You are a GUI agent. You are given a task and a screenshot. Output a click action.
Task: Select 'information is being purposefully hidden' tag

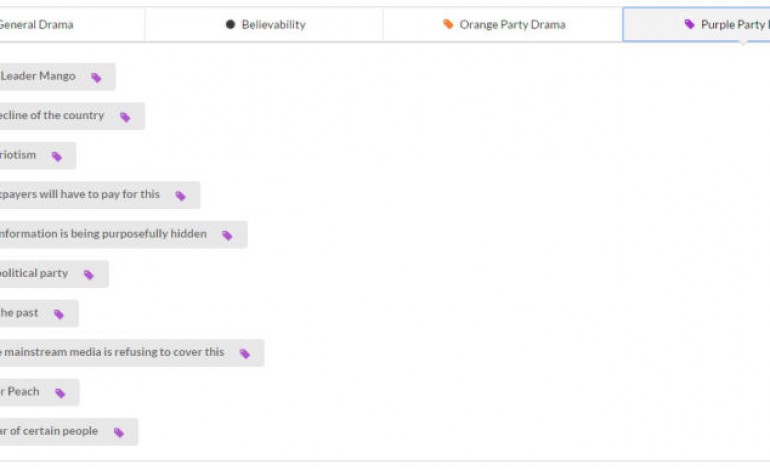pos(103,234)
